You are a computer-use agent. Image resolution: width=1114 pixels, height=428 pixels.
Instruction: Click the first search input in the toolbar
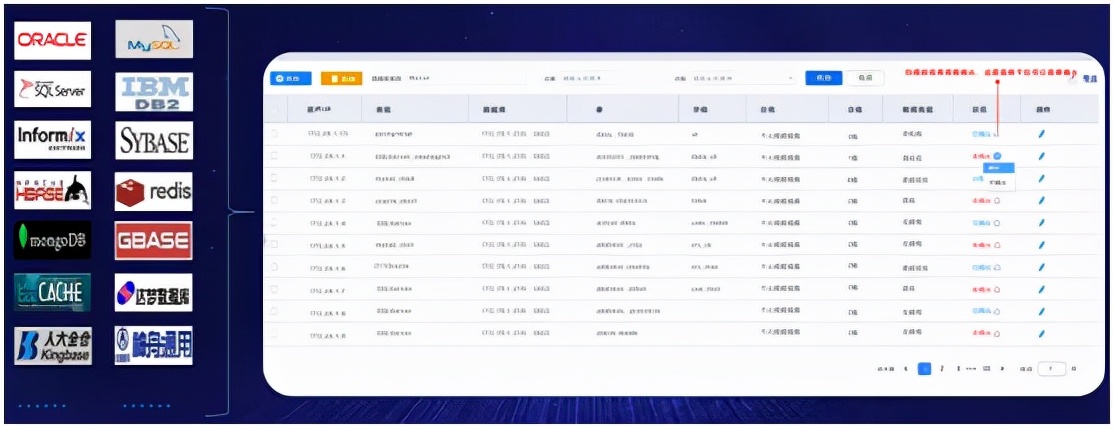click(465, 78)
